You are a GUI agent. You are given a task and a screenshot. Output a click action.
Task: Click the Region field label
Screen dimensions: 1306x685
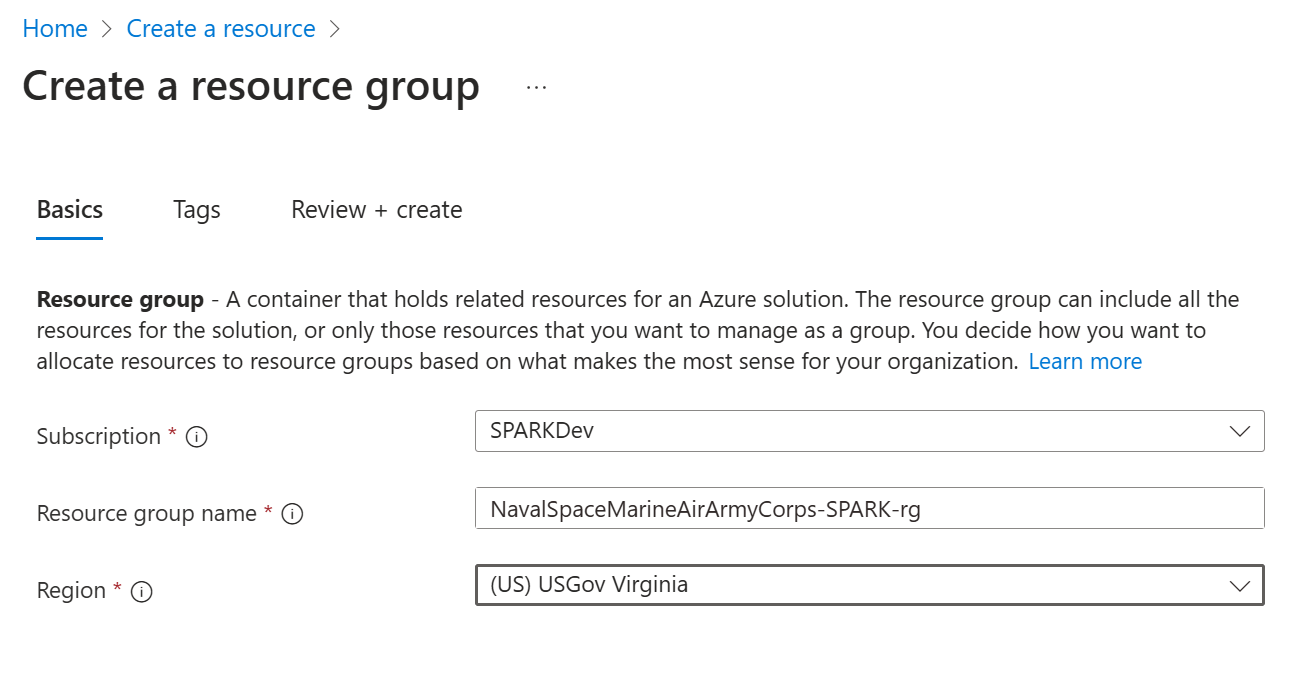(x=71, y=591)
